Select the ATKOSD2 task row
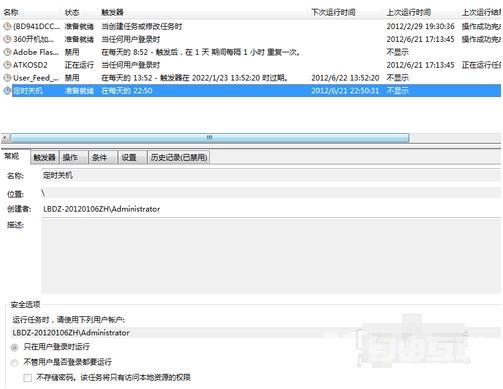The image size is (503, 389). pos(251,65)
